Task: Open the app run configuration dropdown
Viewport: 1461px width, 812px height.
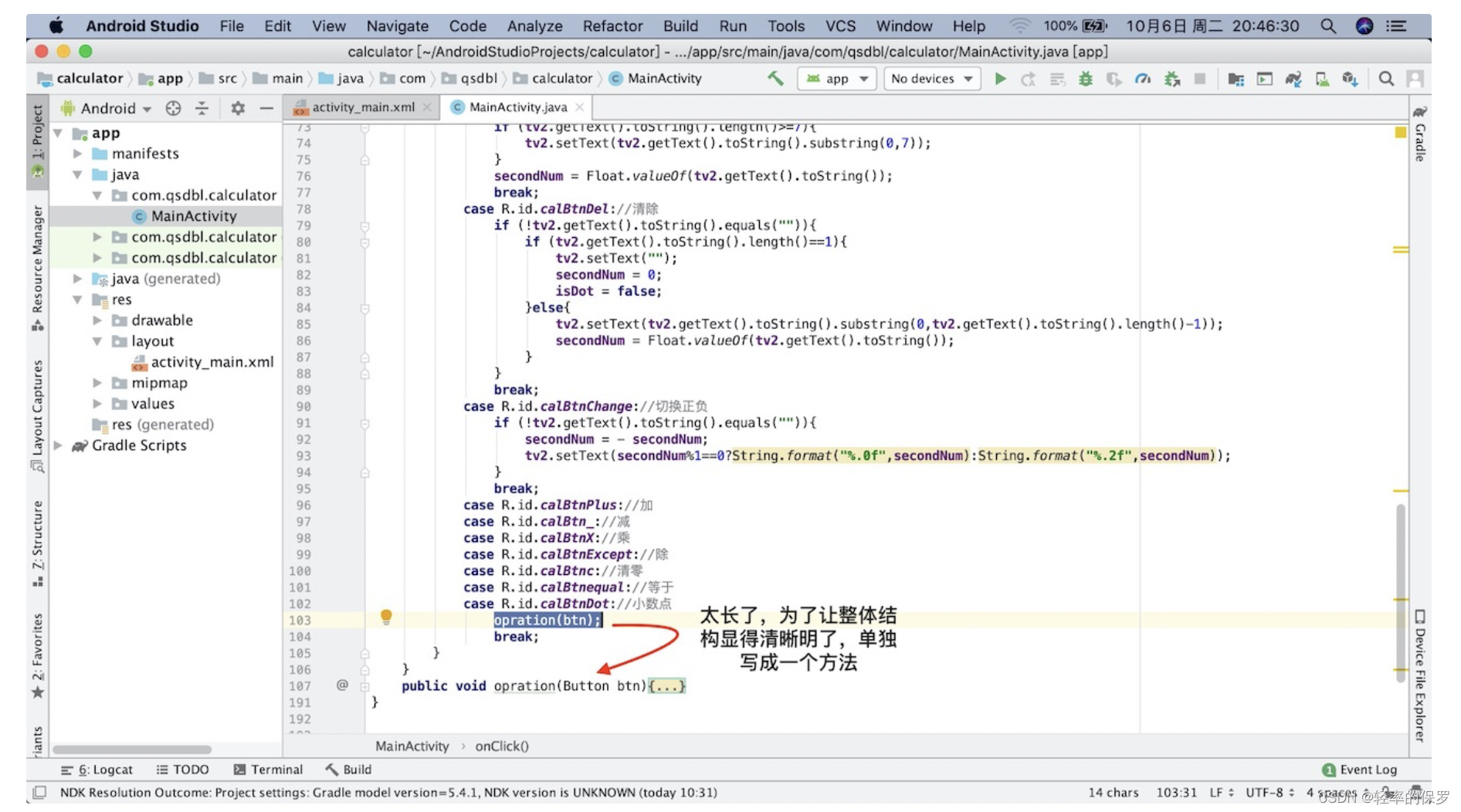Action: click(x=836, y=79)
